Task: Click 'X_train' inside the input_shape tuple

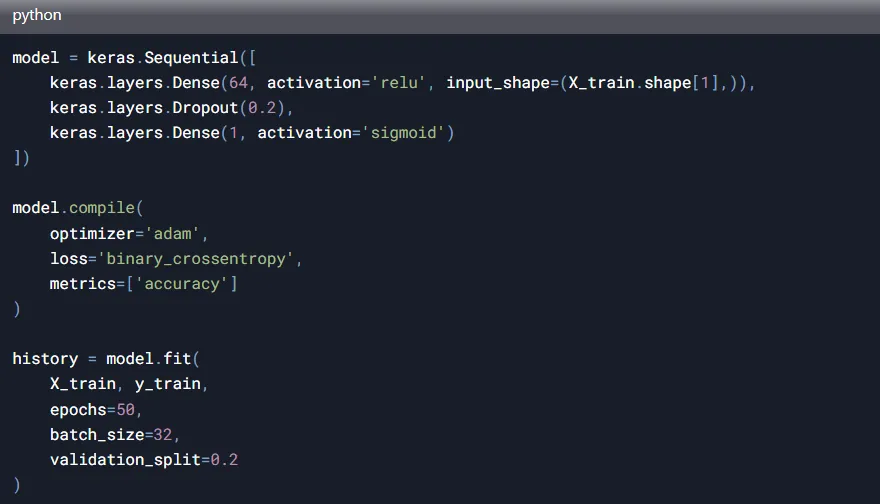Action: (x=601, y=83)
